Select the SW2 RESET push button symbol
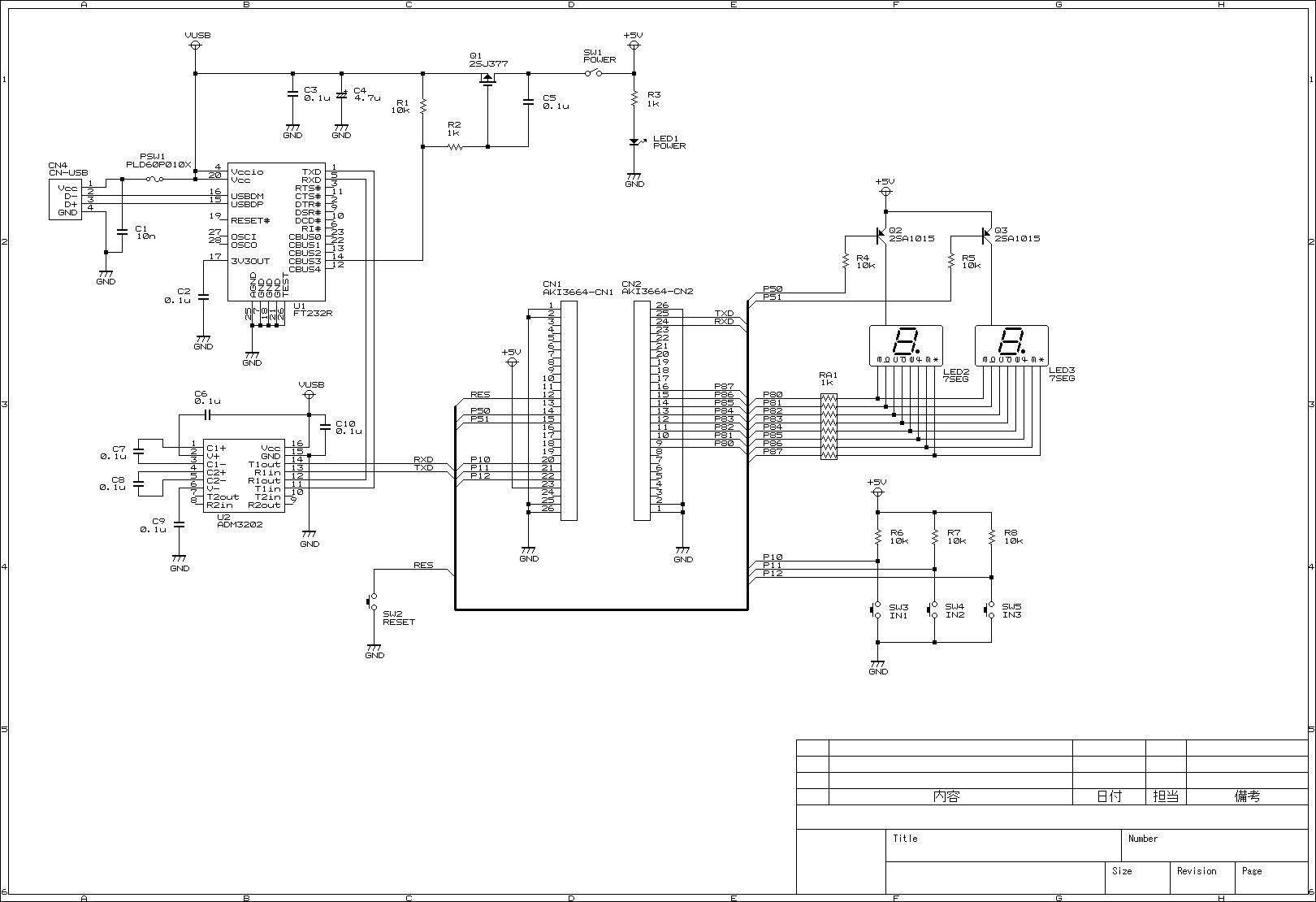1316x902 pixels. (x=374, y=602)
